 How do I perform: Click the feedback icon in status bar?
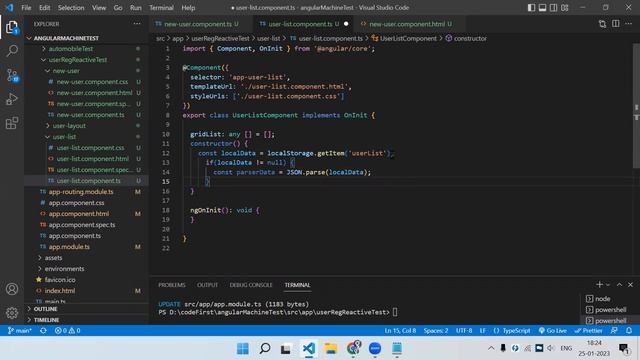pyautogui.click(x=614, y=331)
